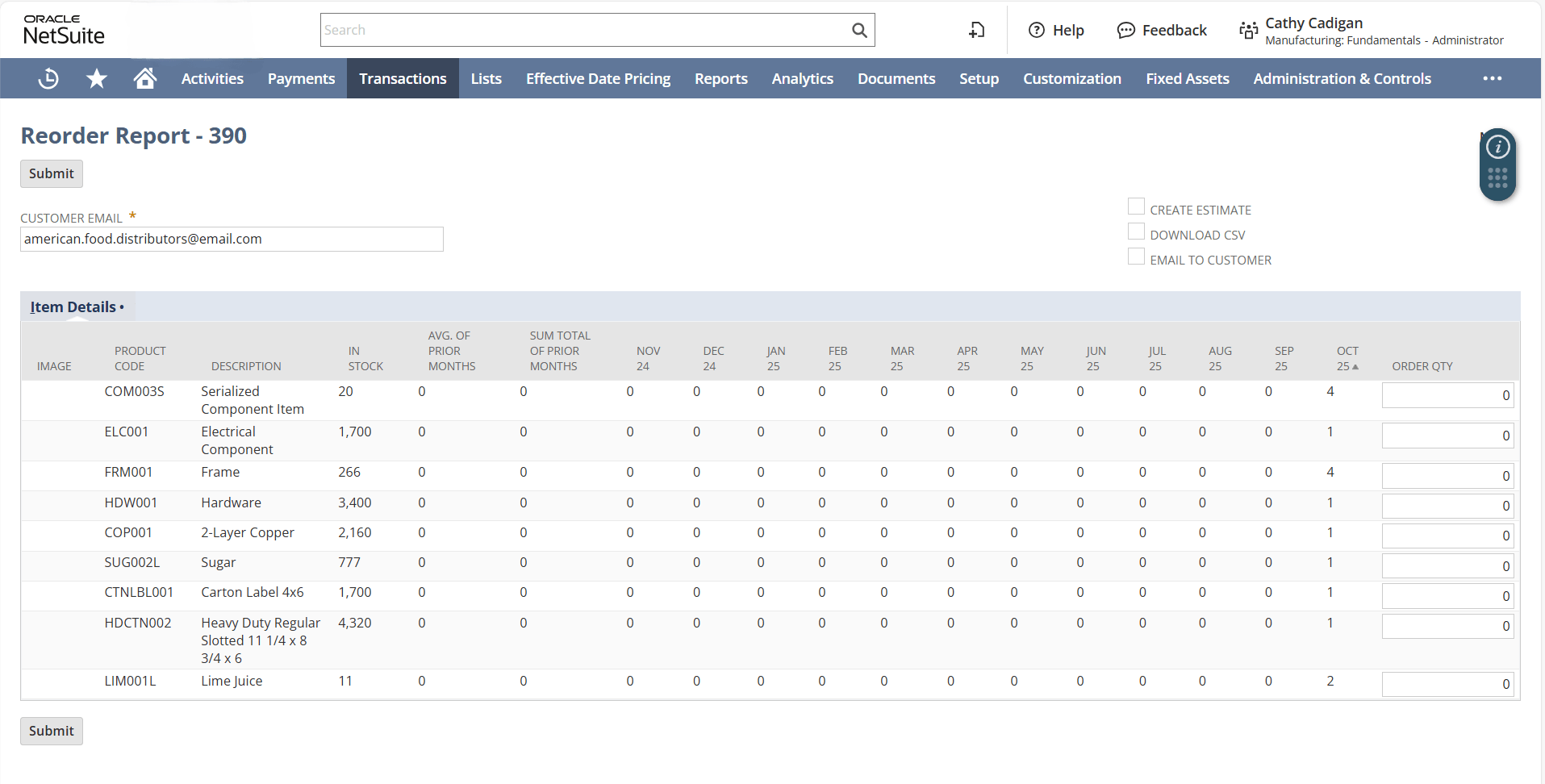This screenshot has width=1545, height=784.
Task: Open the shortcuts star icon
Action: (x=96, y=78)
